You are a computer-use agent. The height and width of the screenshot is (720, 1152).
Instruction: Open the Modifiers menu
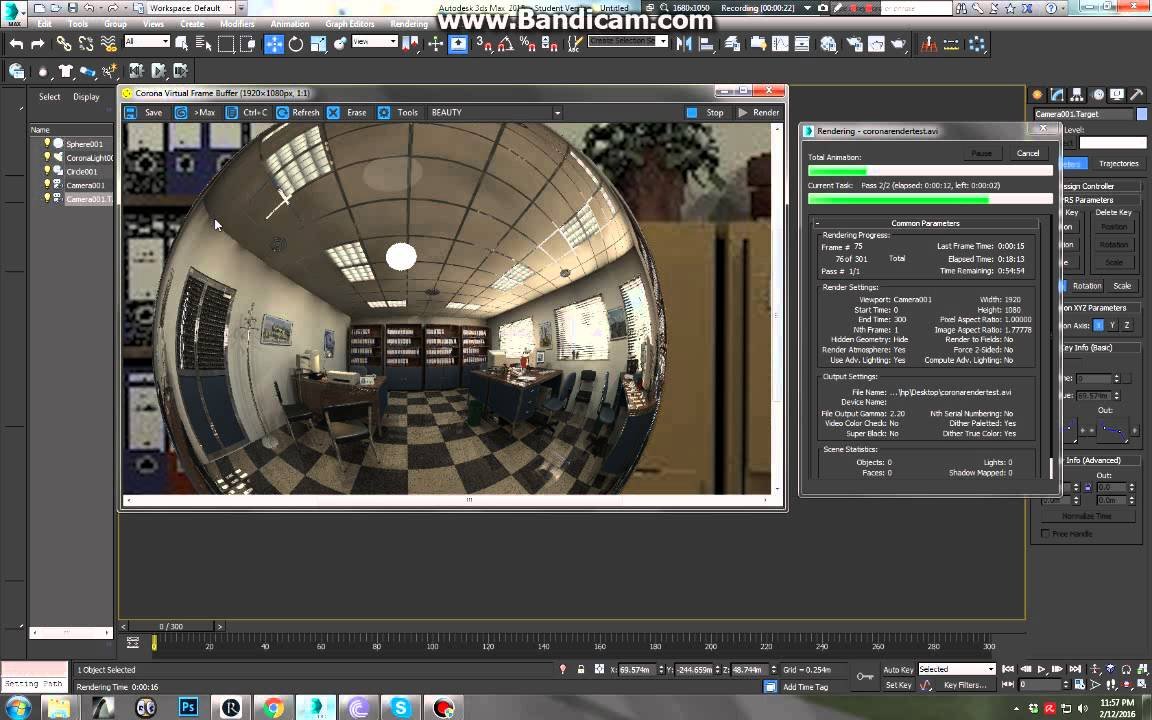237,24
